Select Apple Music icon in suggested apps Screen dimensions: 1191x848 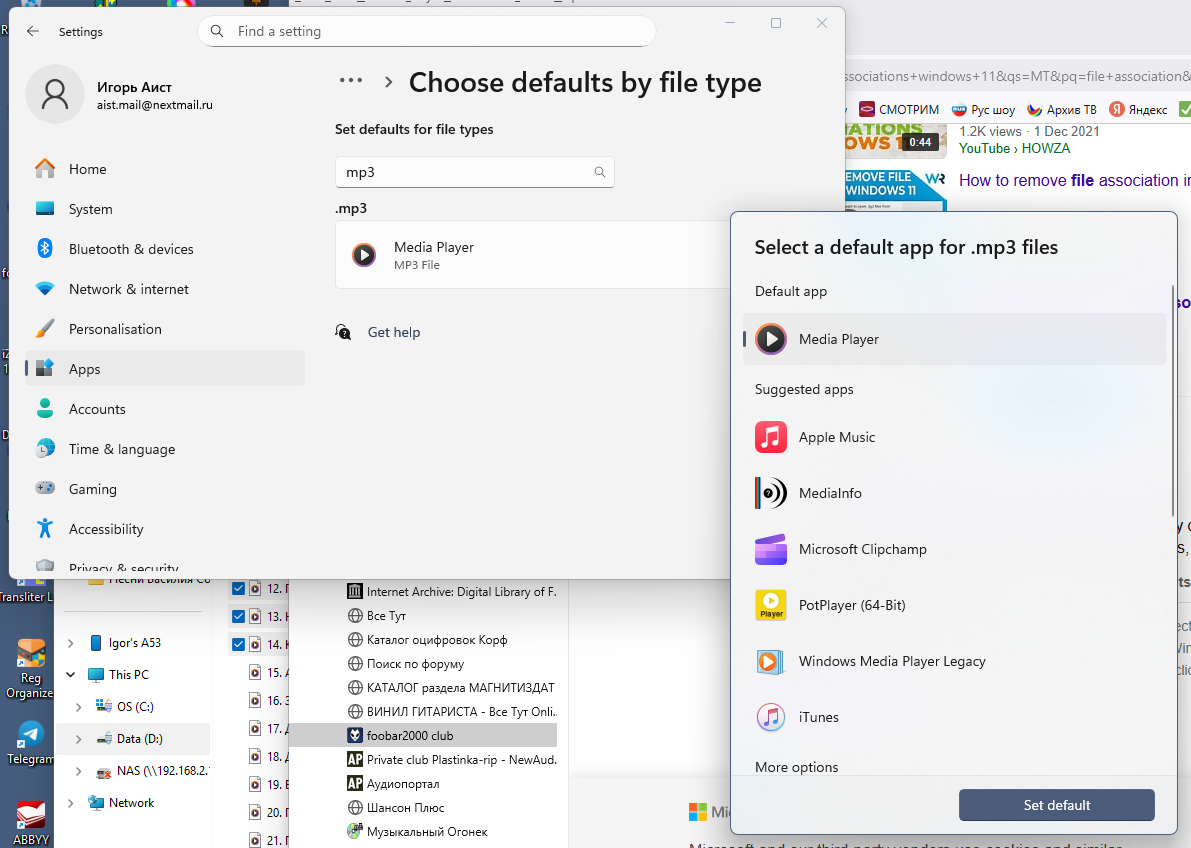point(771,437)
